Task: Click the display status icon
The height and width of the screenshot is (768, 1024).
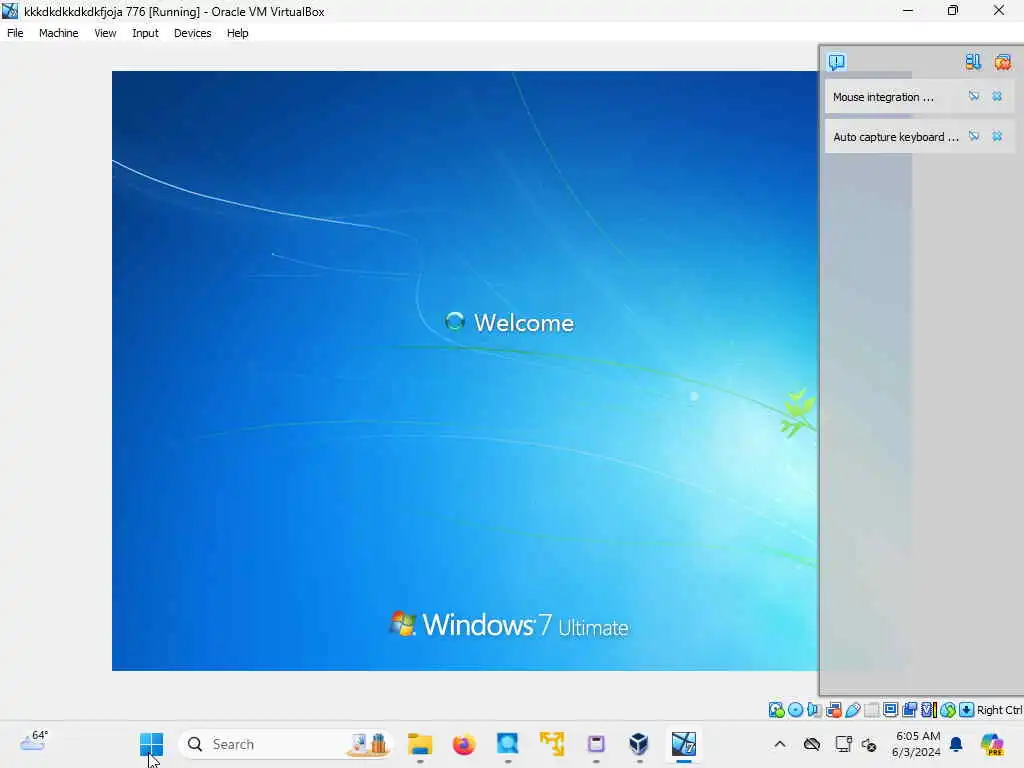Action: click(891, 710)
